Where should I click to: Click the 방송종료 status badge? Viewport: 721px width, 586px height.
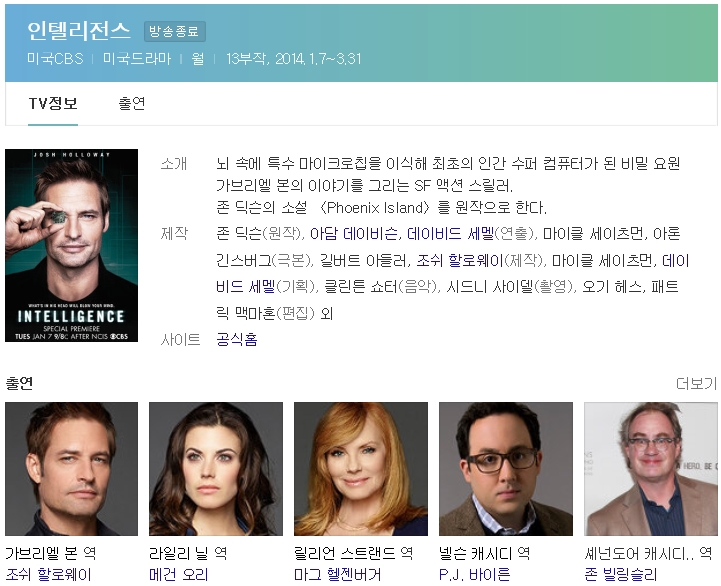pyautogui.click(x=174, y=31)
